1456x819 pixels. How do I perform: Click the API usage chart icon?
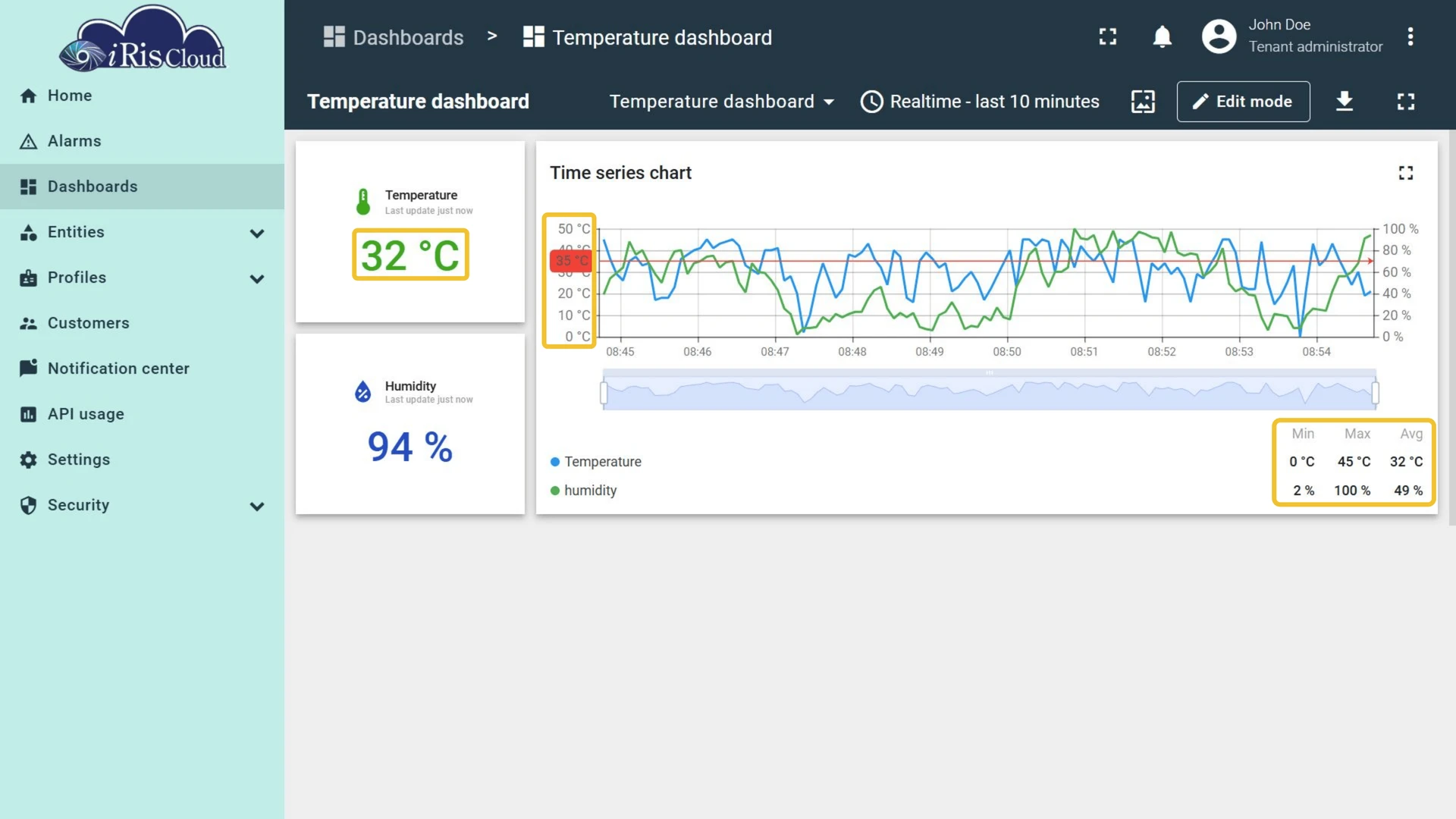[x=28, y=414]
